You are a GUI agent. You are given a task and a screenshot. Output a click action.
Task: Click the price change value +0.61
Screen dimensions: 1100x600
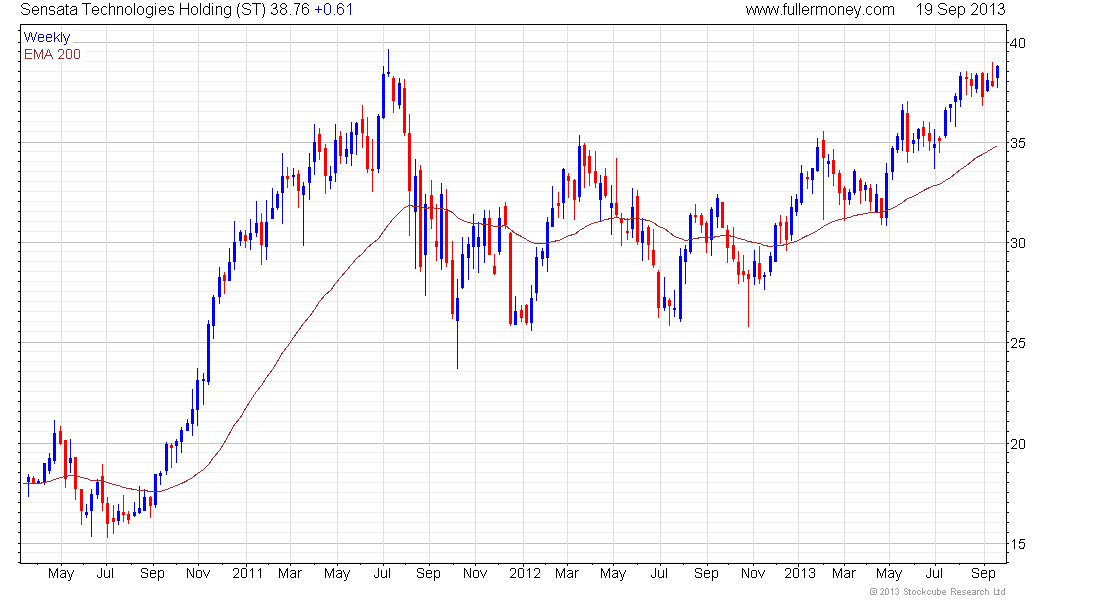(x=333, y=10)
